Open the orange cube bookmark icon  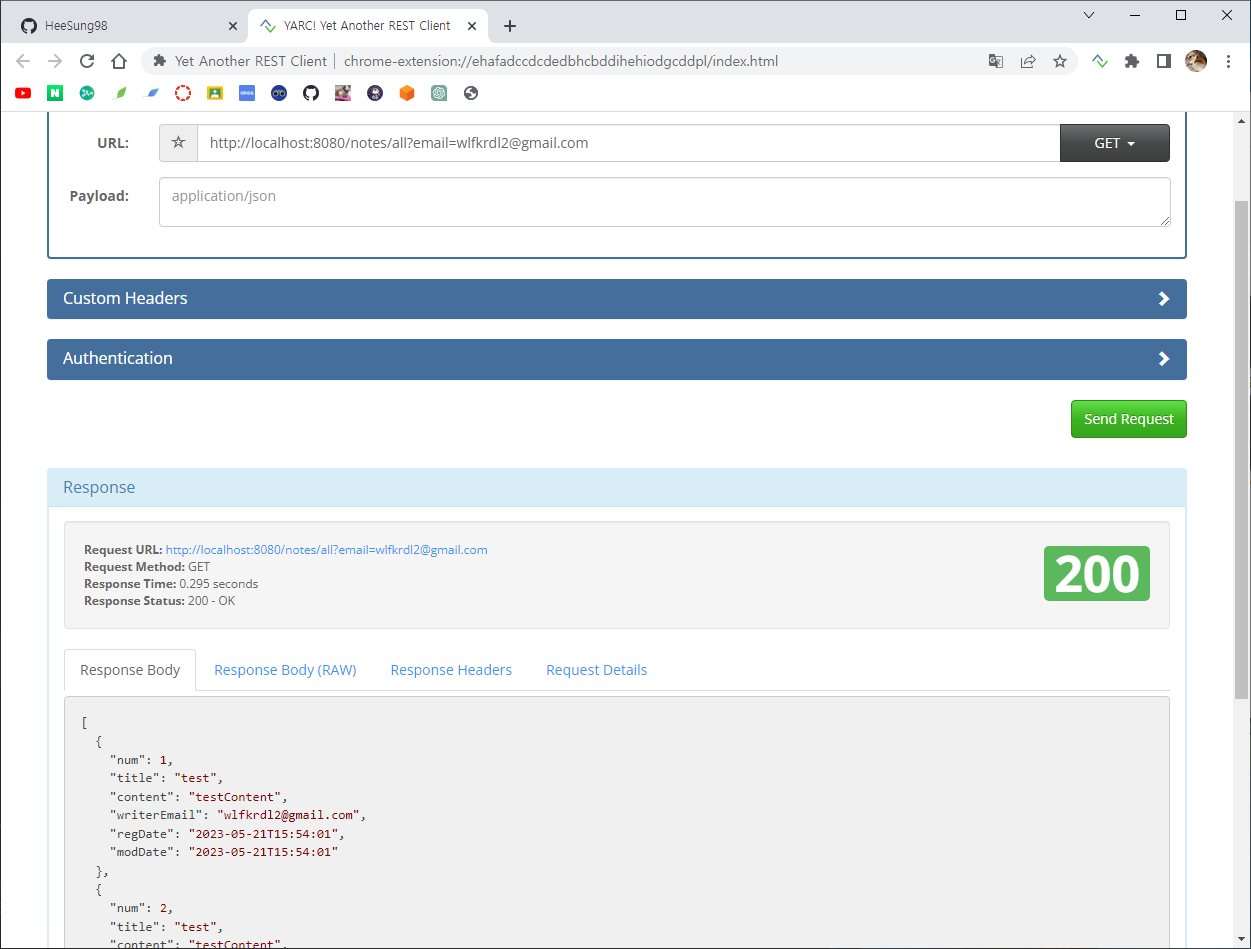(x=407, y=93)
